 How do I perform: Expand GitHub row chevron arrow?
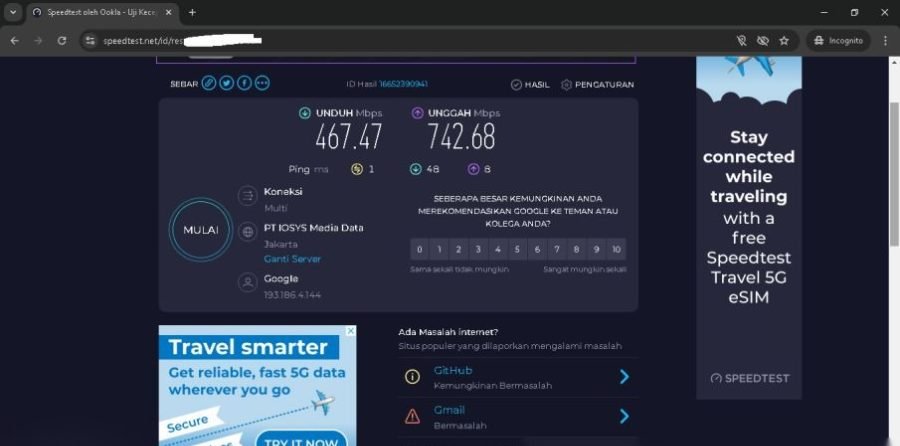coord(624,377)
